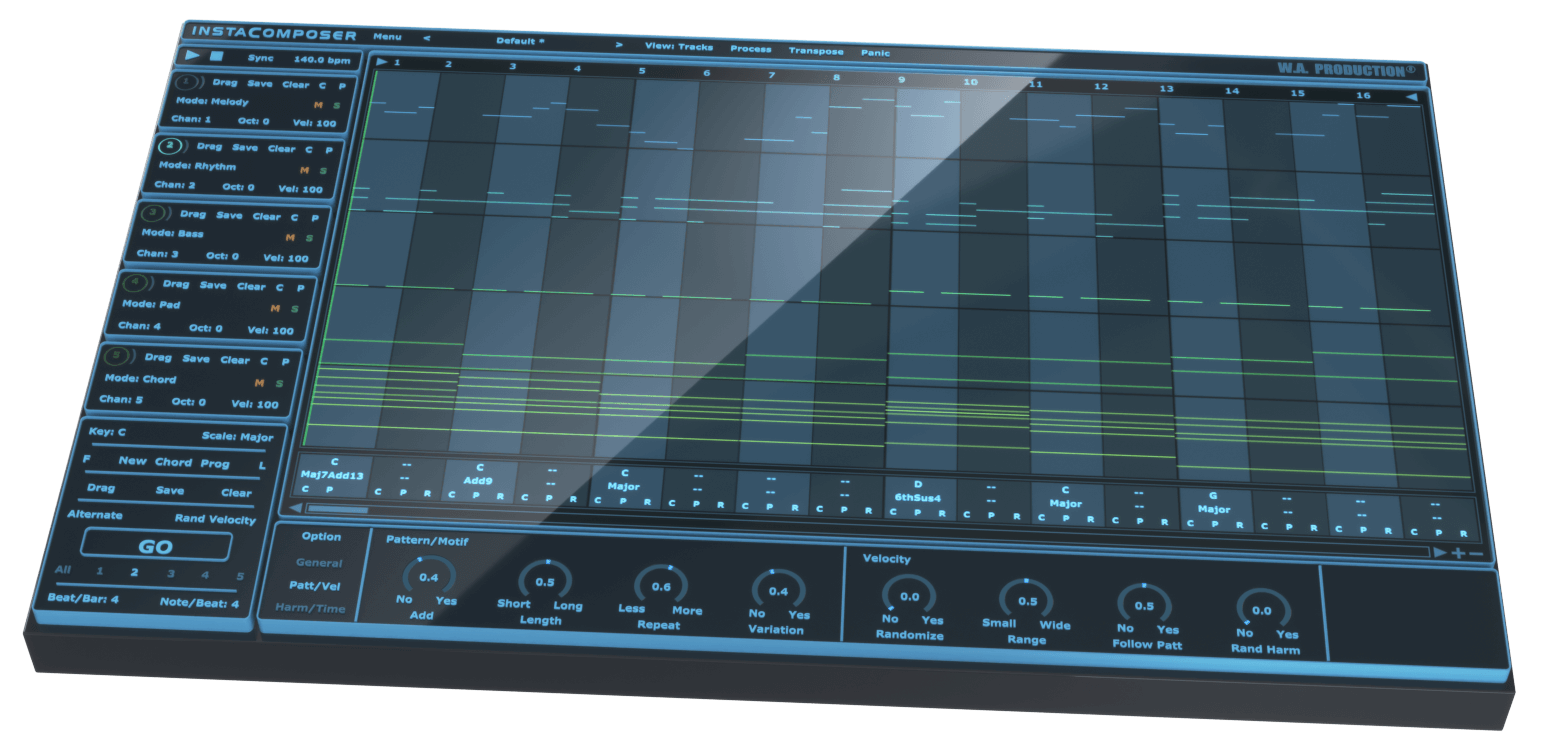Select track 5 number circle
Viewport: 1549px width, 750px height.
click(115, 356)
